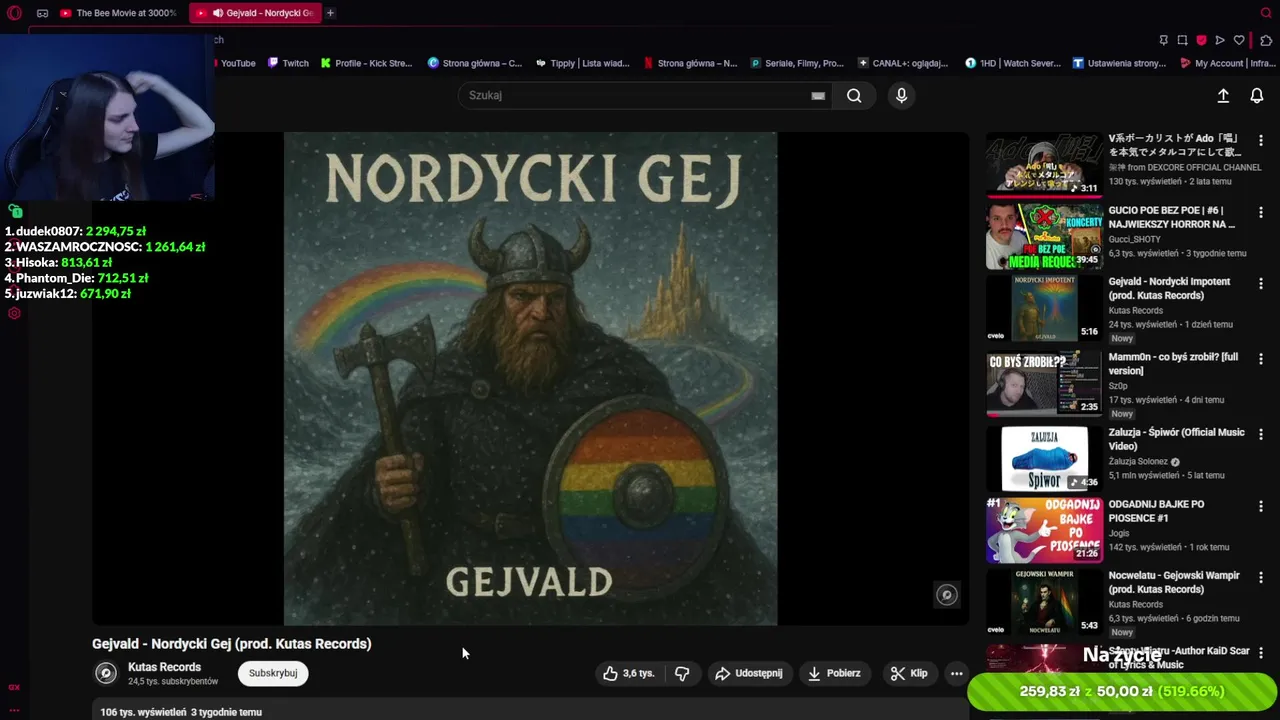Click the watermark icon in video player corner

click(946, 595)
